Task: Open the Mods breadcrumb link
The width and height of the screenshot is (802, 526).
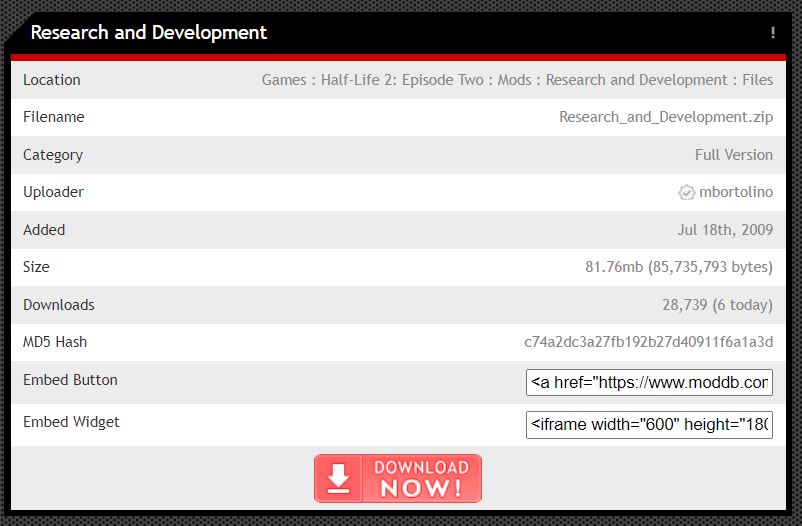Action: pyautogui.click(x=515, y=80)
